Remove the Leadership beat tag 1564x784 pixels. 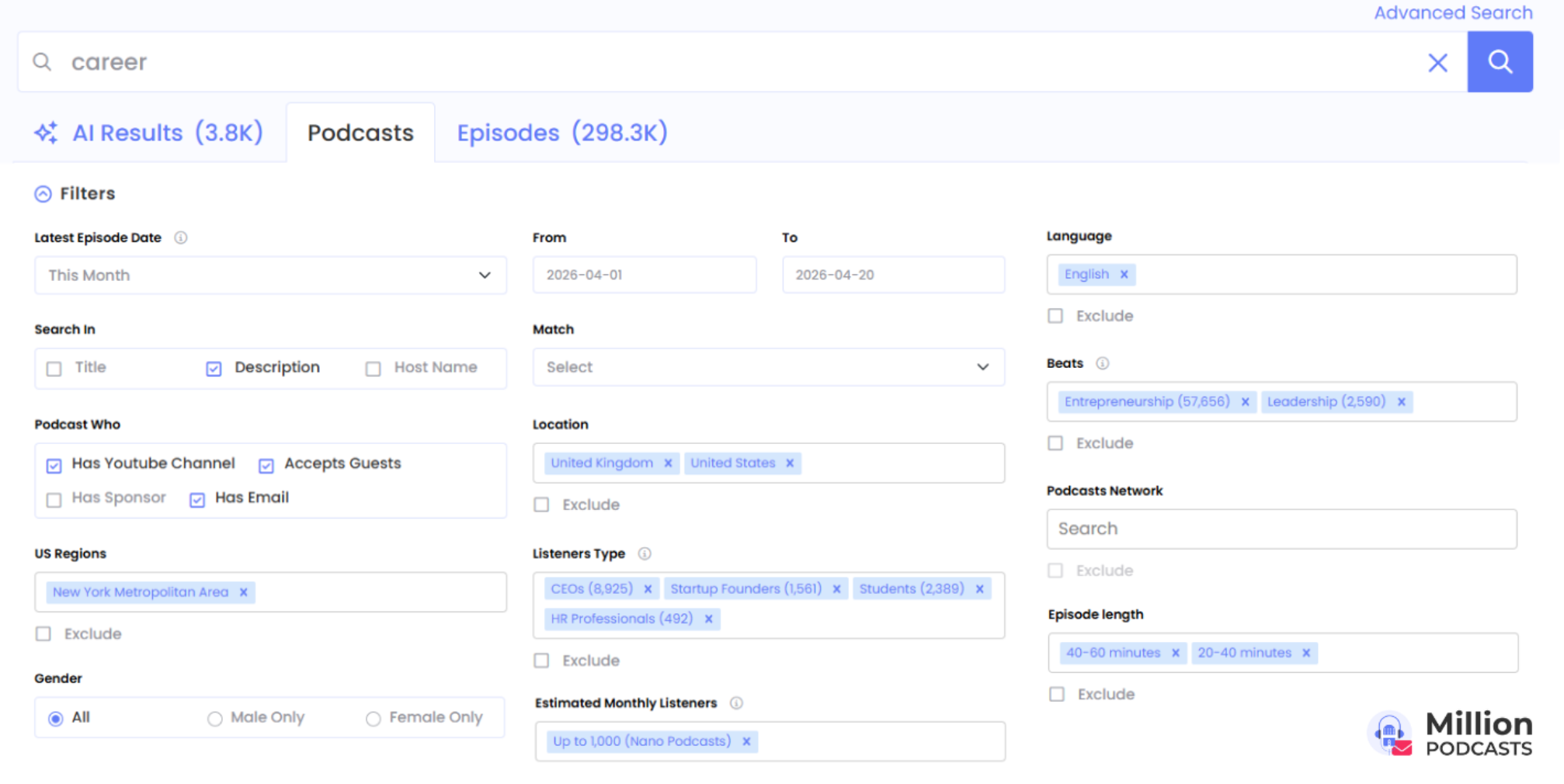point(1402,402)
